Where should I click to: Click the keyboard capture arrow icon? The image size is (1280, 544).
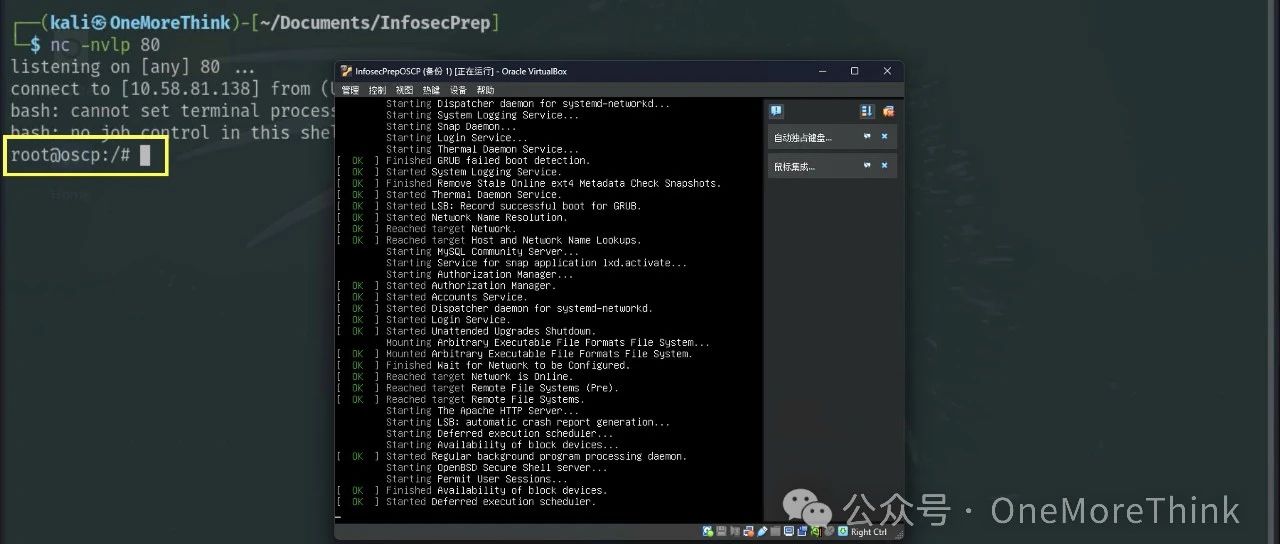coord(843,532)
